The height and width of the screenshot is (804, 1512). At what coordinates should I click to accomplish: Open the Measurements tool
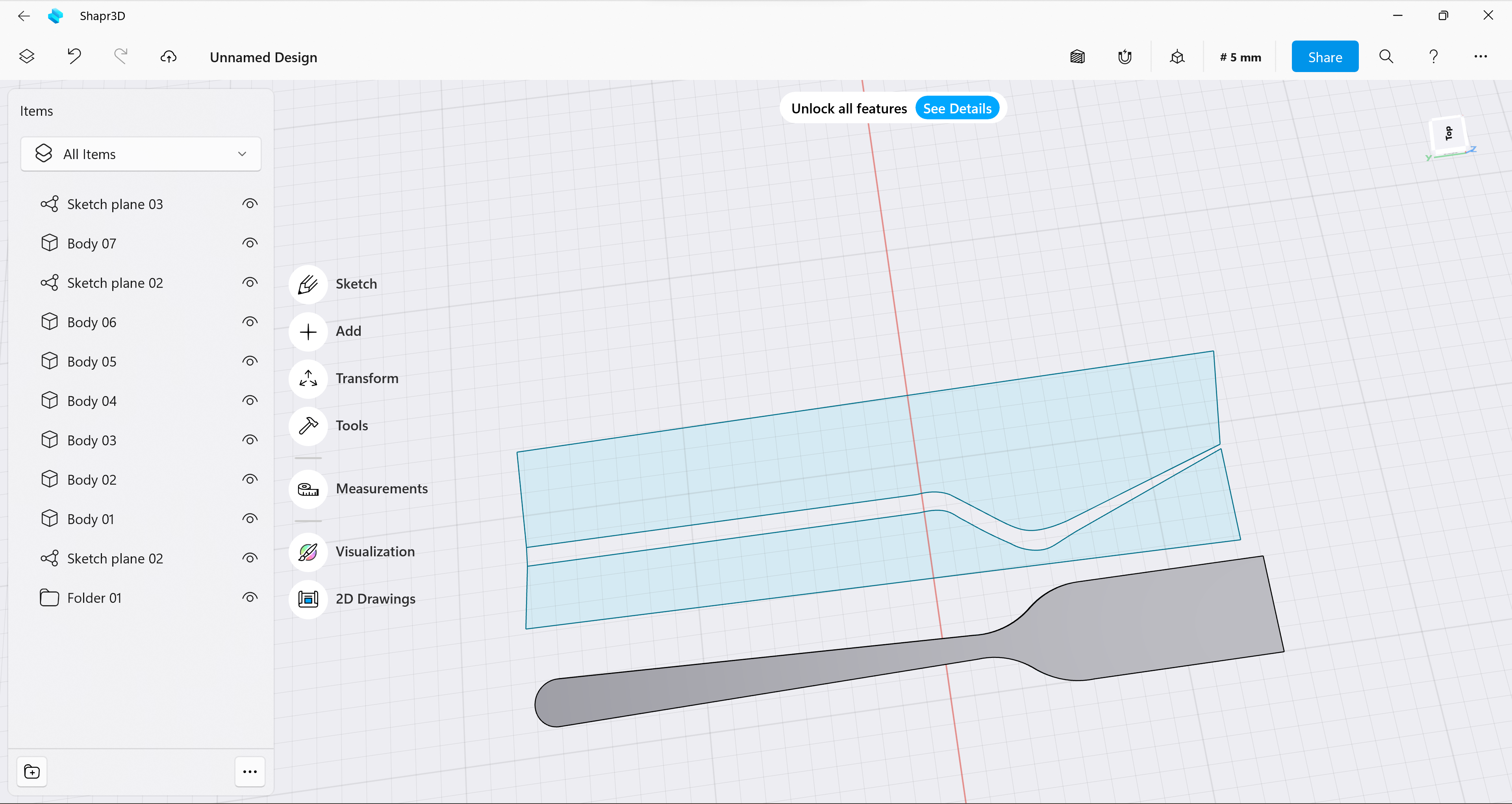click(308, 489)
